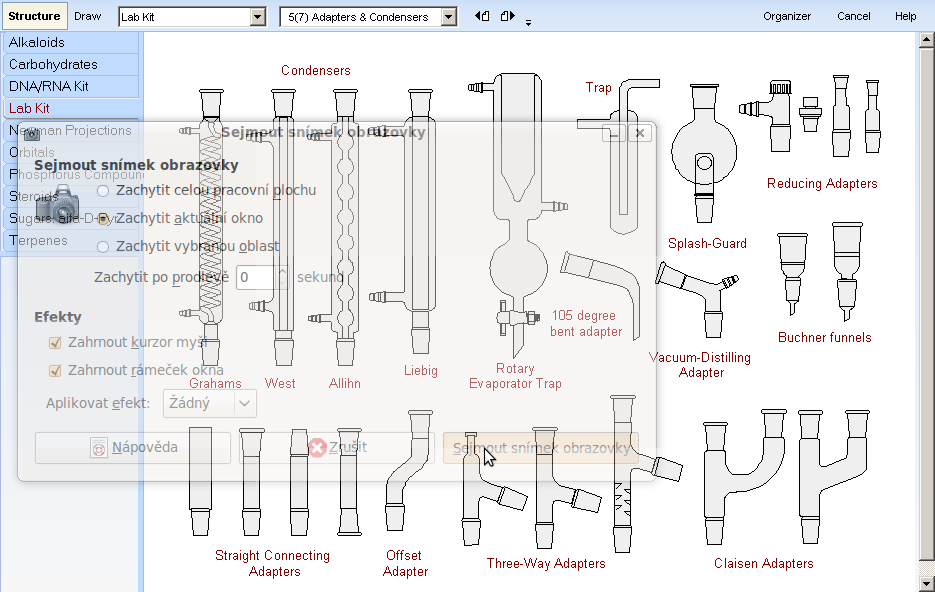Viewport: 935px width, 592px height.
Task: Open the small toolbar overflow arrow
Action: coord(528,23)
